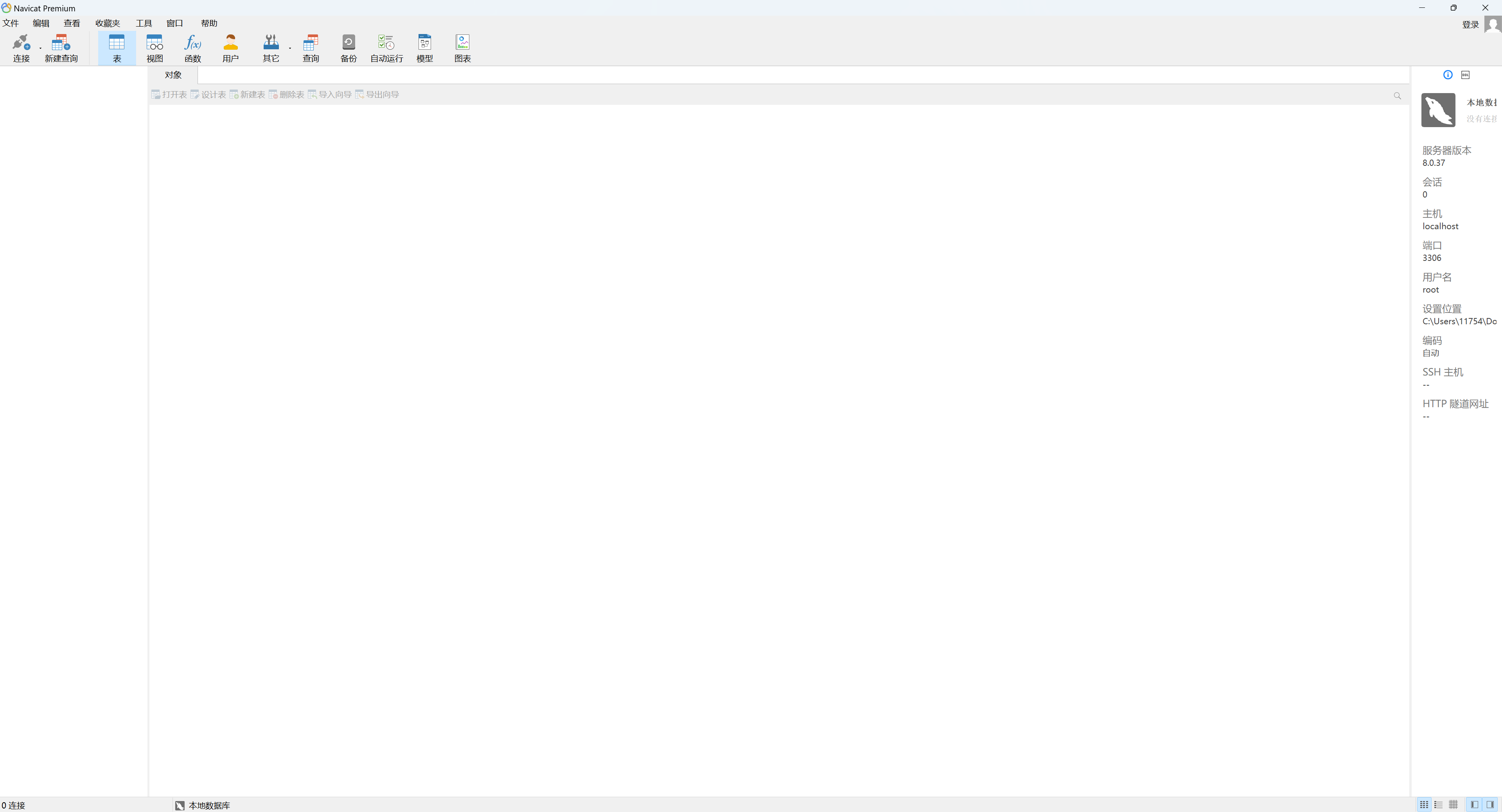Select the 函数 (Function) toolbar icon

point(192,48)
